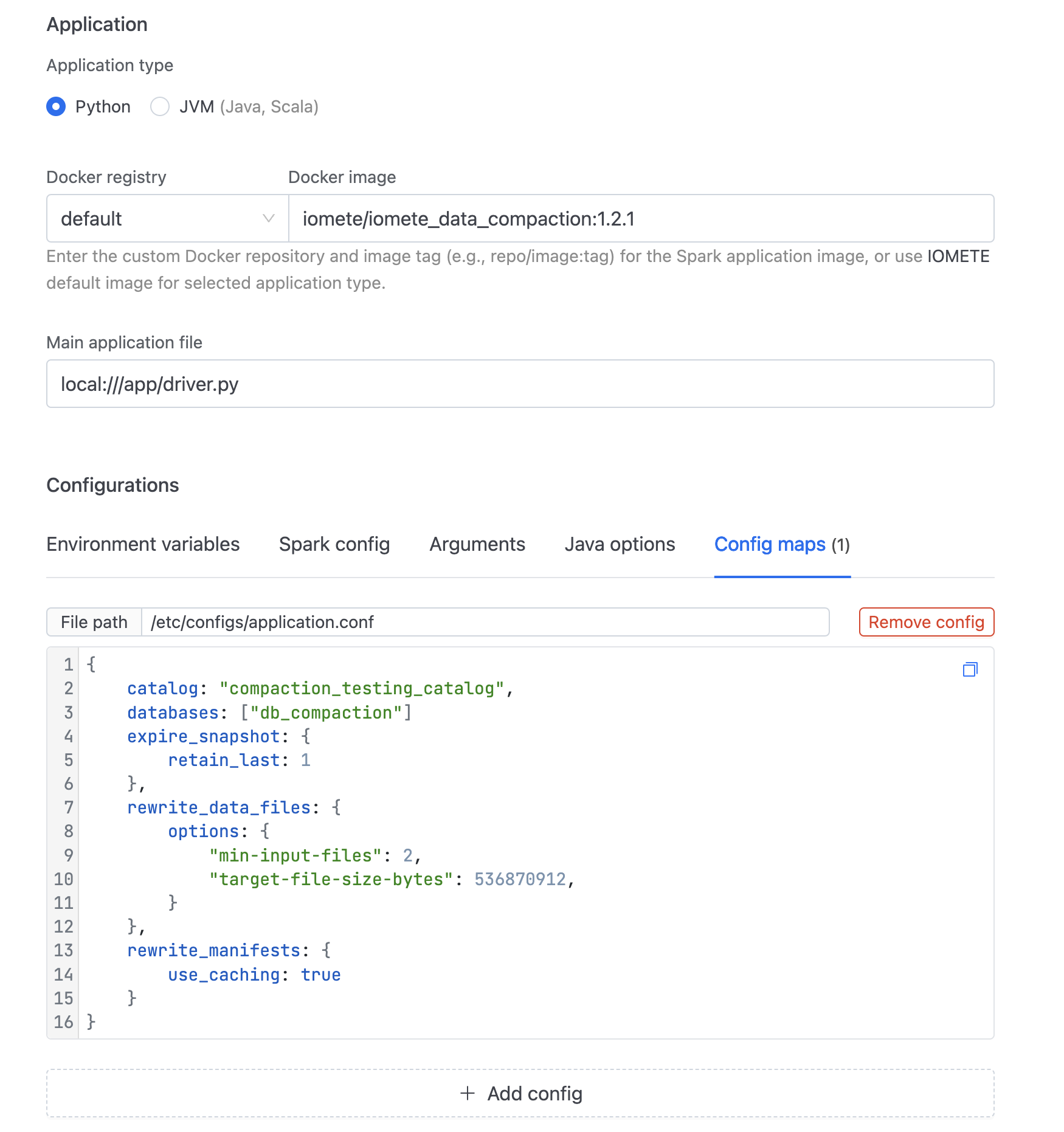Click the expire_snapshot key line
This screenshot has height=1132, width=1064.
click(x=218, y=736)
